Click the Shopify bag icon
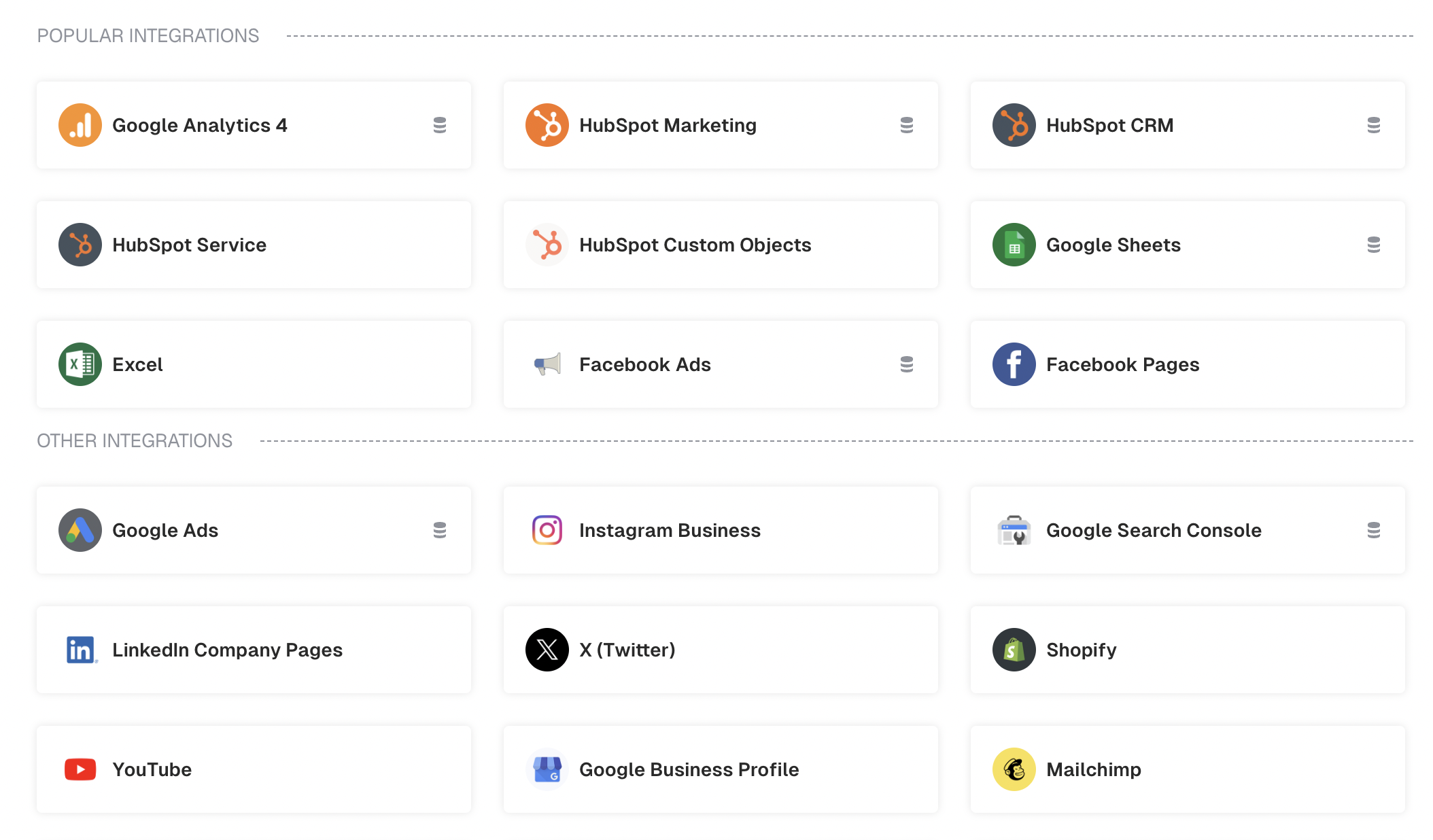This screenshot has width=1433, height=840. click(1014, 650)
